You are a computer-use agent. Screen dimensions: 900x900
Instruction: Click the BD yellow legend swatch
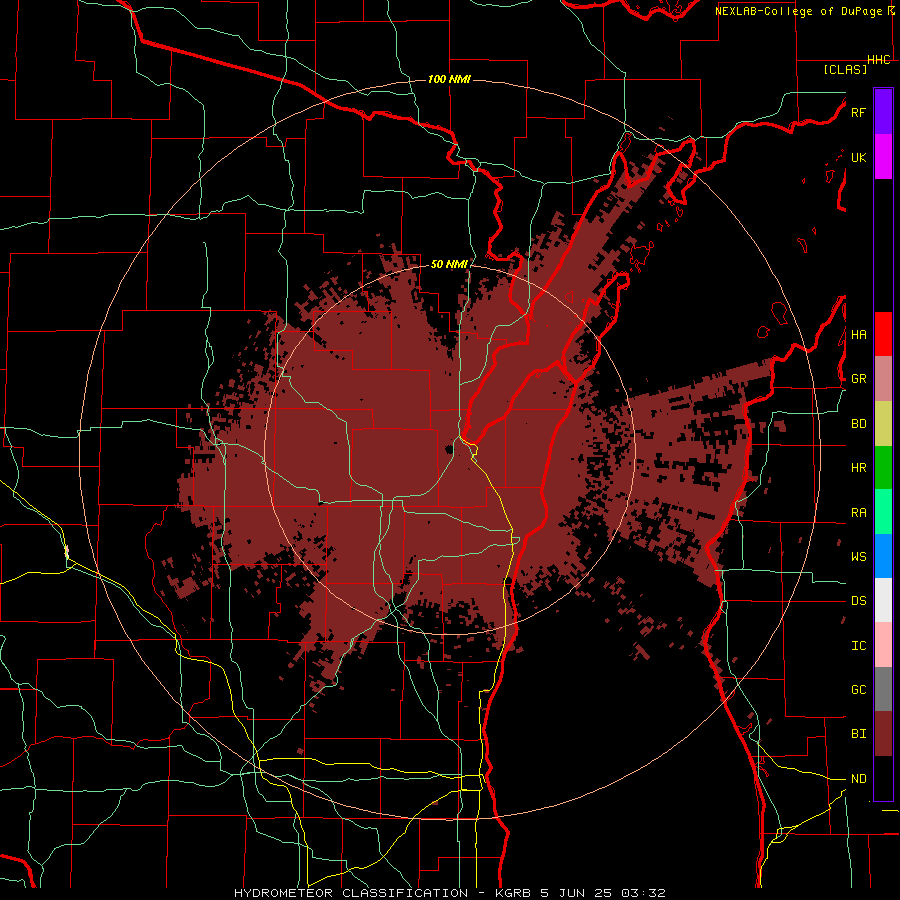pos(883,424)
